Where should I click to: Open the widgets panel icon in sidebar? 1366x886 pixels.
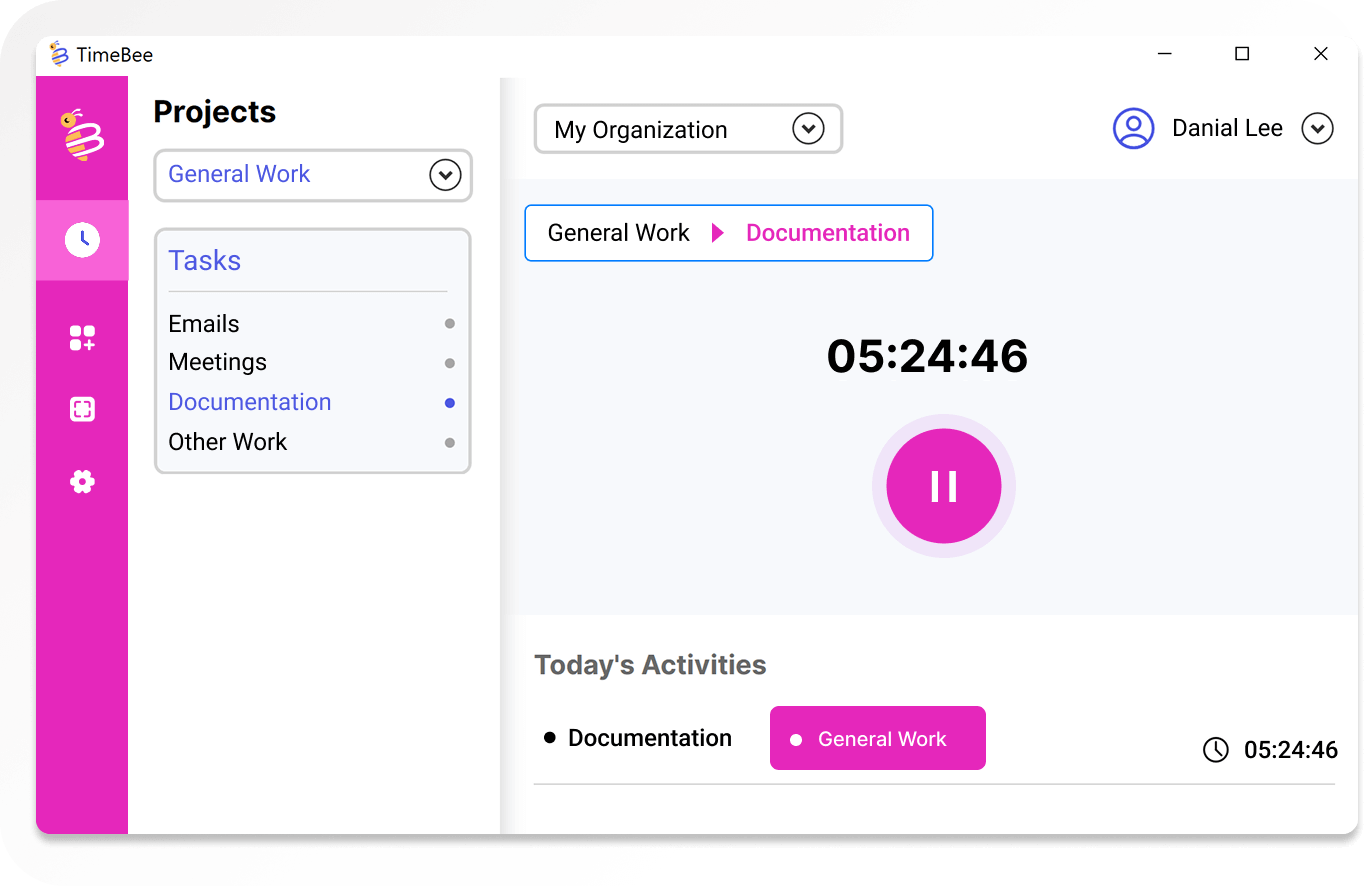click(82, 337)
